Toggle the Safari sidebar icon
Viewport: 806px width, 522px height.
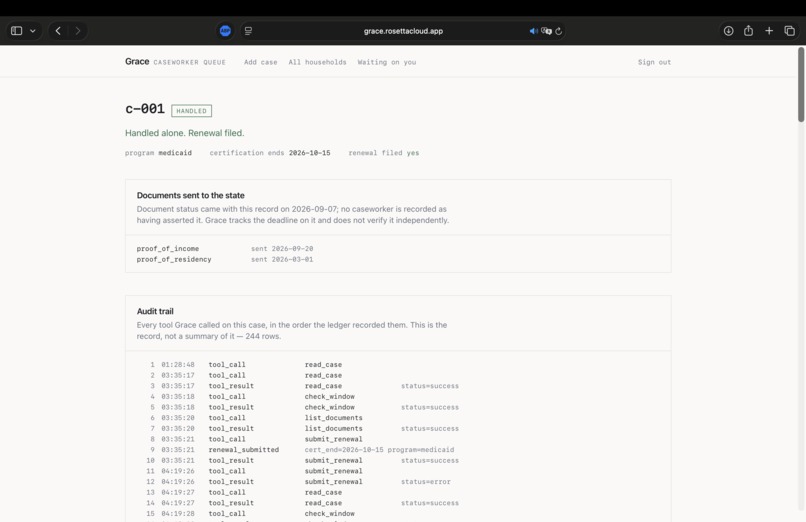click(16, 31)
